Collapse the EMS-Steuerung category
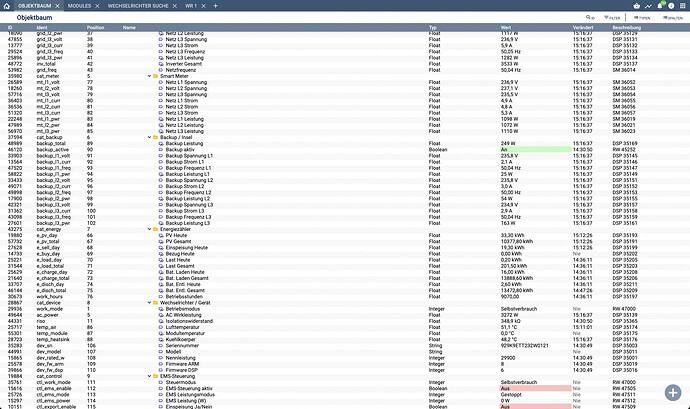This screenshot has height=409, width=690. (149, 376)
